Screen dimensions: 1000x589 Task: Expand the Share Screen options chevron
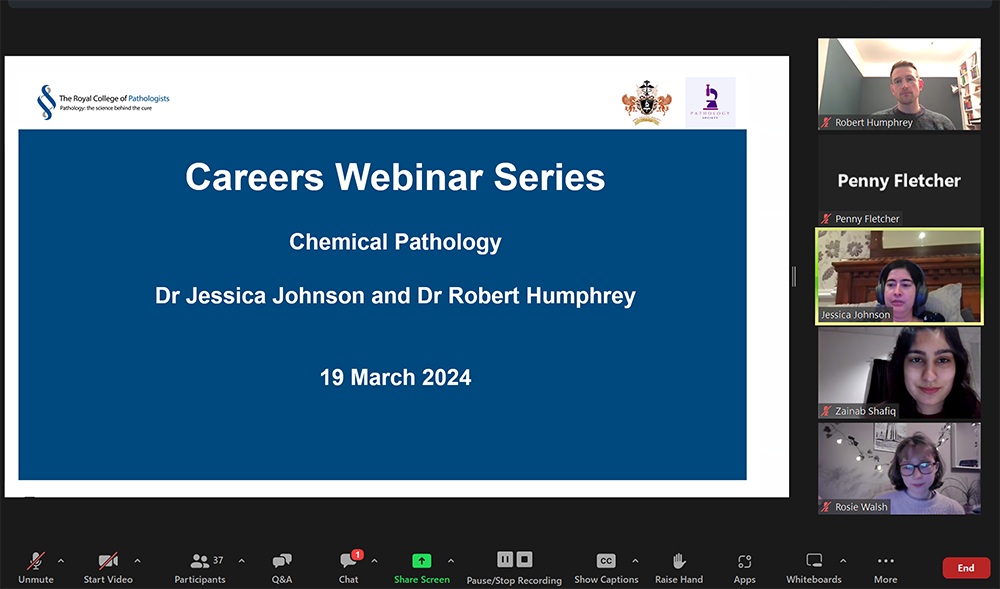(x=451, y=562)
